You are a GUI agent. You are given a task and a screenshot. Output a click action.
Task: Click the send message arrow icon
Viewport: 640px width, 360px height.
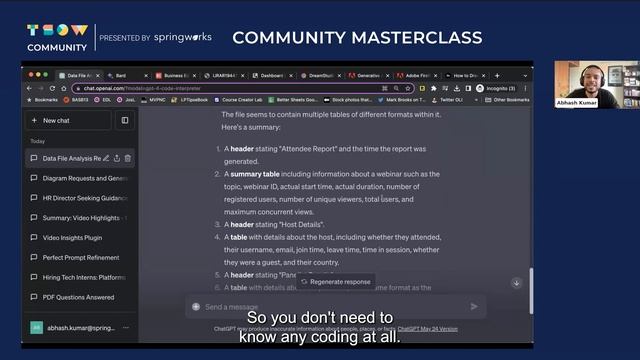tap(474, 306)
